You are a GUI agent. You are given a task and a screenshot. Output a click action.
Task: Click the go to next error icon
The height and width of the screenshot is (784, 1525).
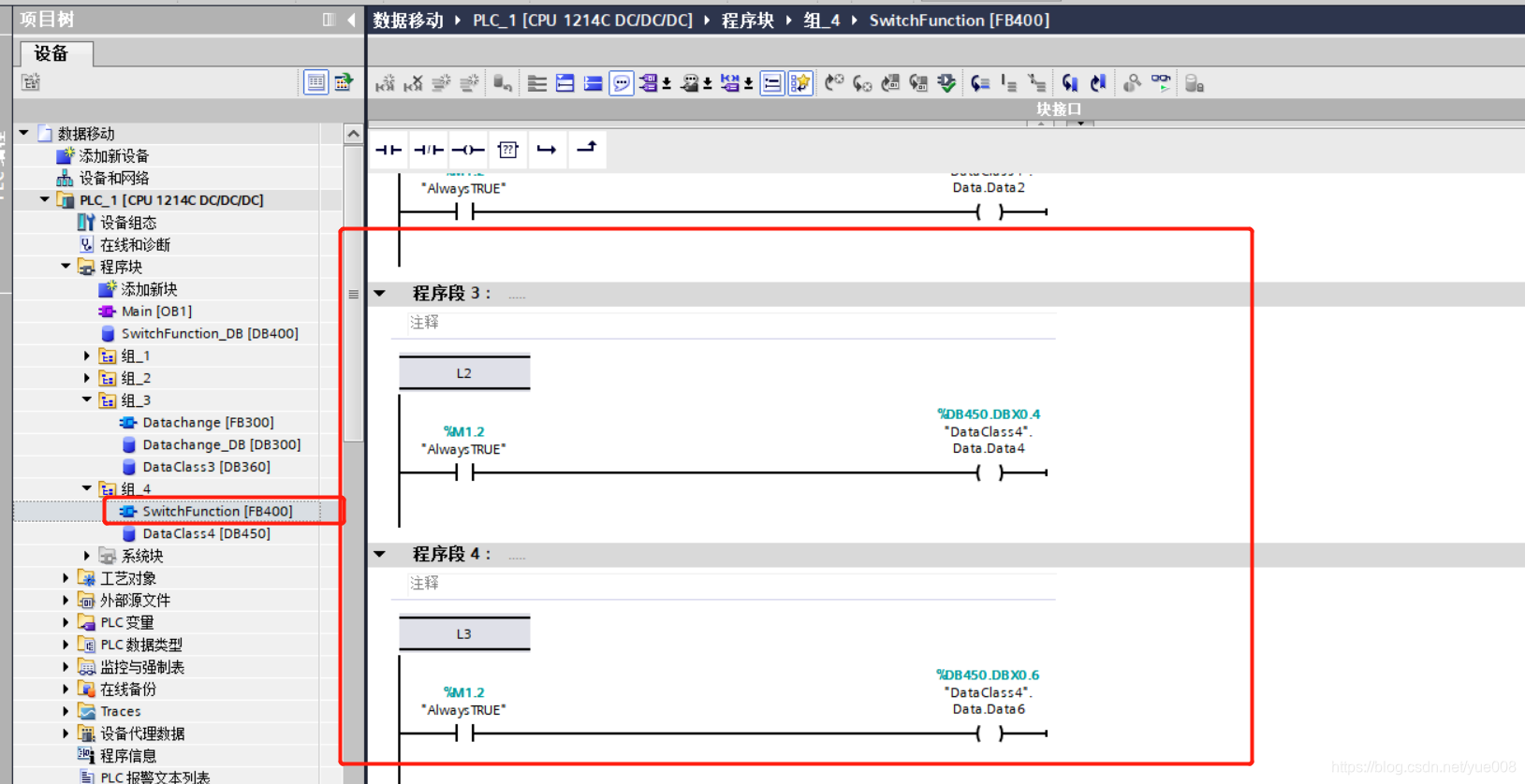pos(862,84)
